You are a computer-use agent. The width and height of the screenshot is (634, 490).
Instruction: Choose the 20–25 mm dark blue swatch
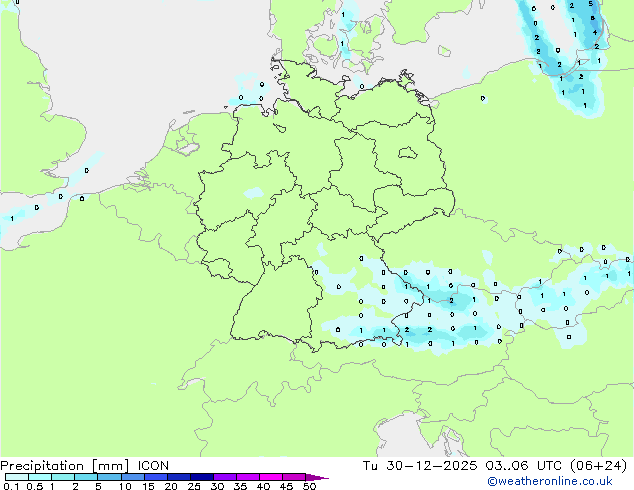[179, 477]
